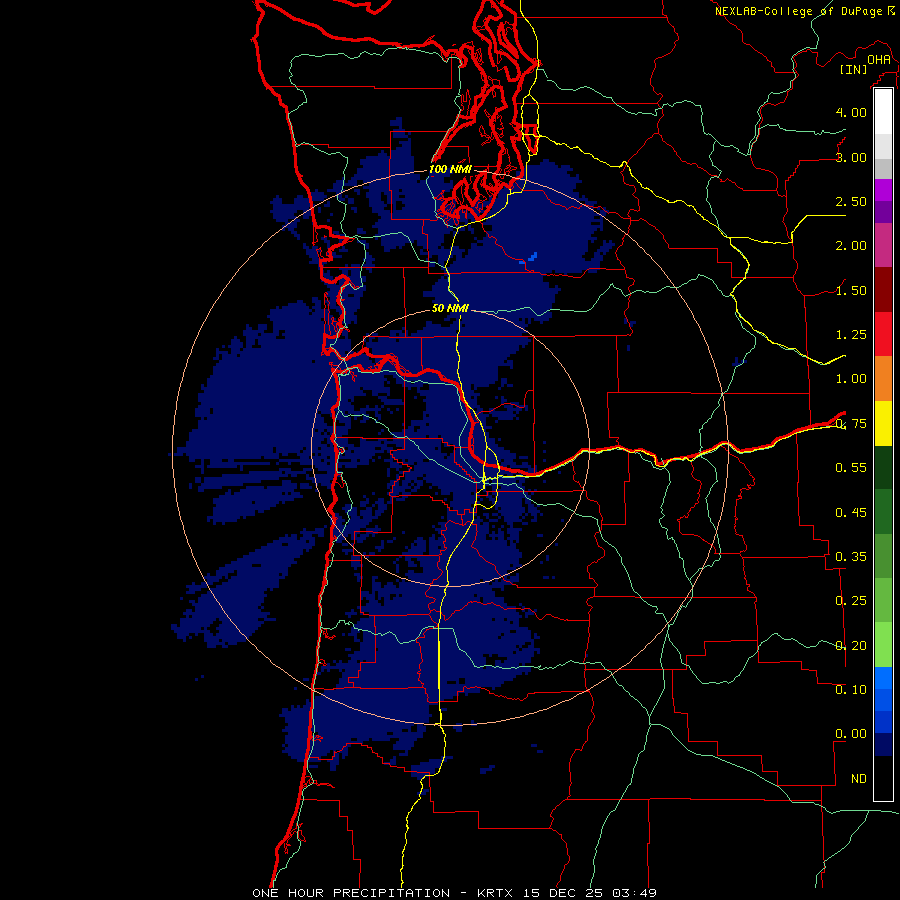Pick the magenta swatch above 2.50
Viewport: 900px width, 900px height.
pos(883,190)
